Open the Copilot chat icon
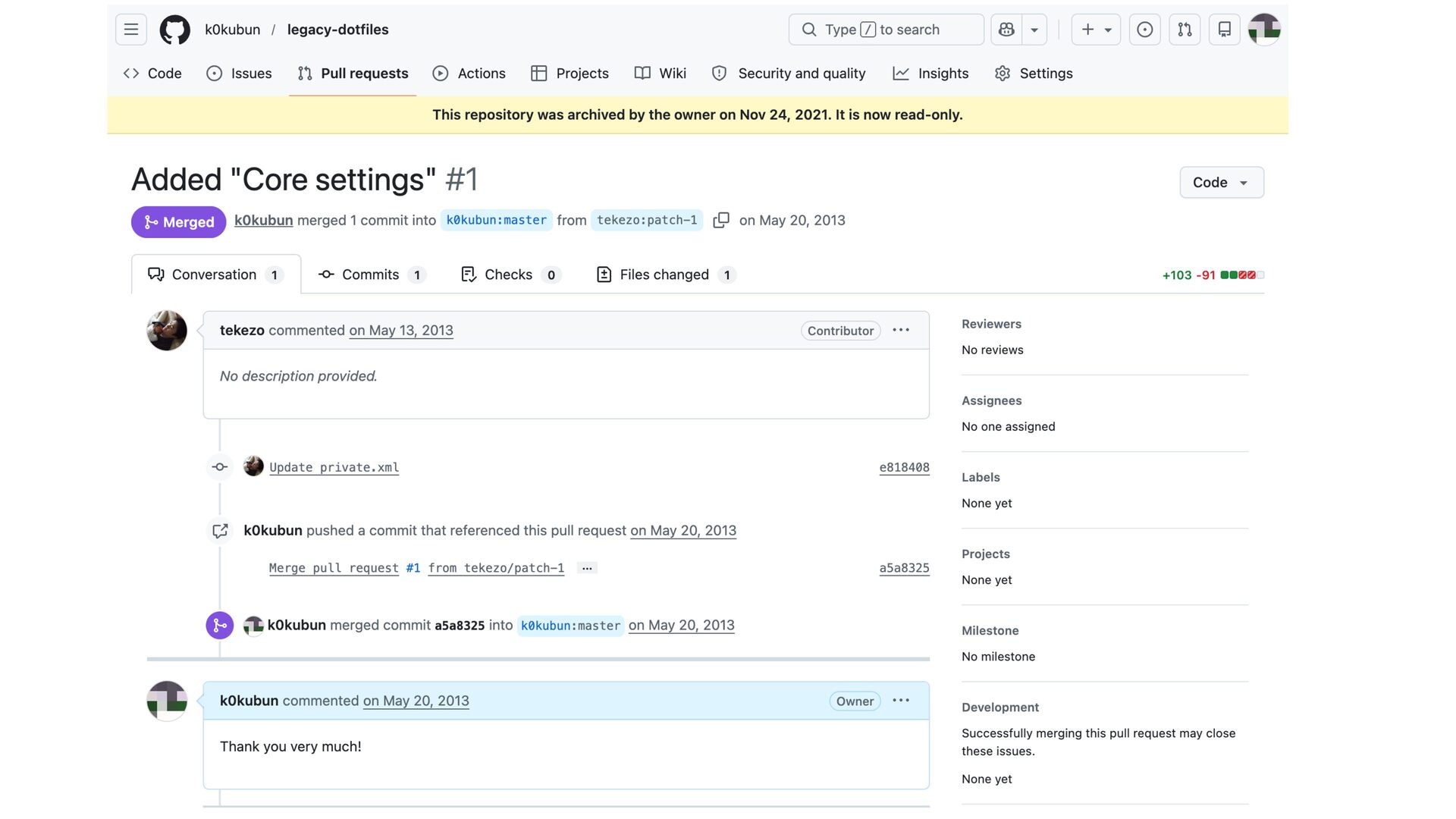 (1006, 30)
